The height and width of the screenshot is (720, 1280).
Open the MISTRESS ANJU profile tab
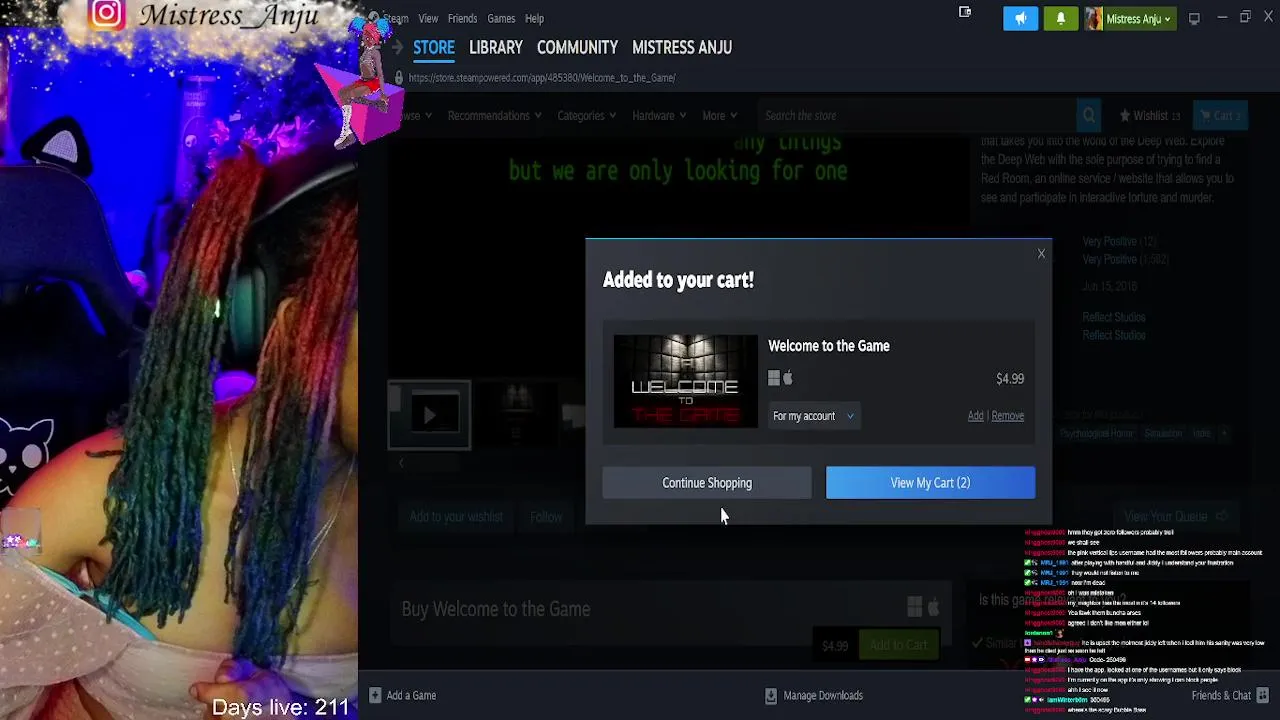pyautogui.click(x=682, y=47)
